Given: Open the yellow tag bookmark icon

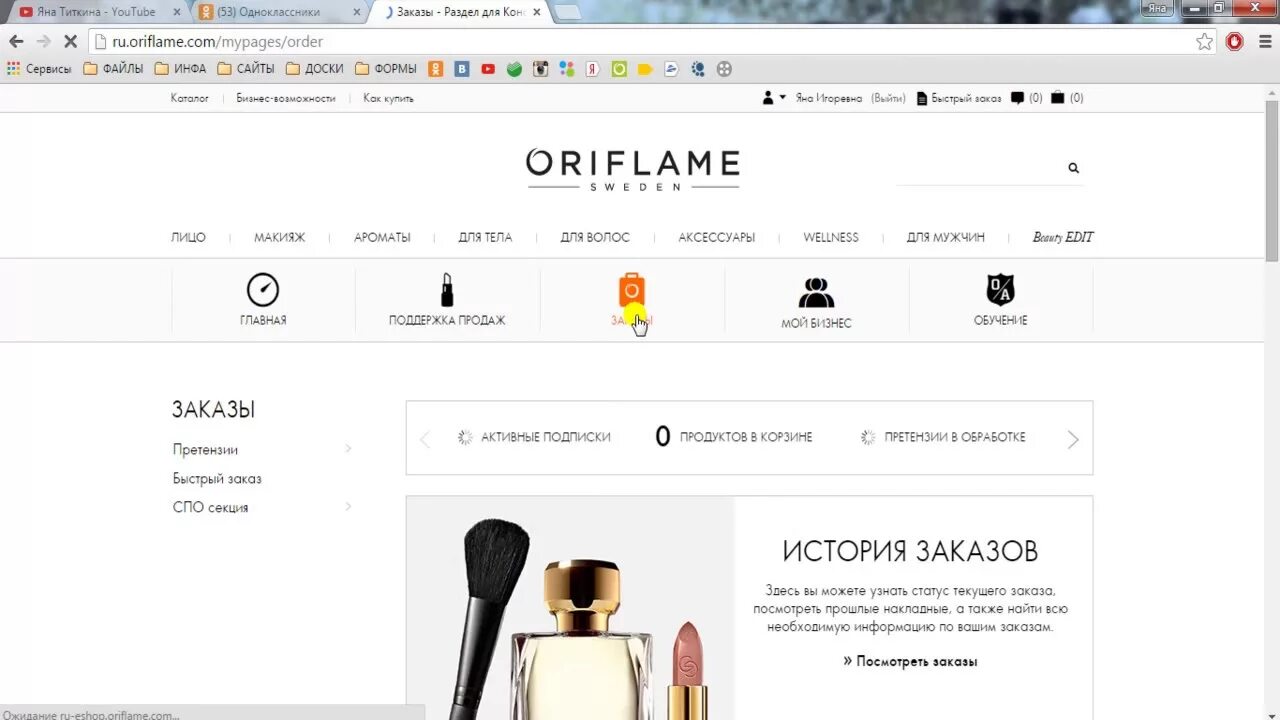Looking at the screenshot, I should click(645, 69).
